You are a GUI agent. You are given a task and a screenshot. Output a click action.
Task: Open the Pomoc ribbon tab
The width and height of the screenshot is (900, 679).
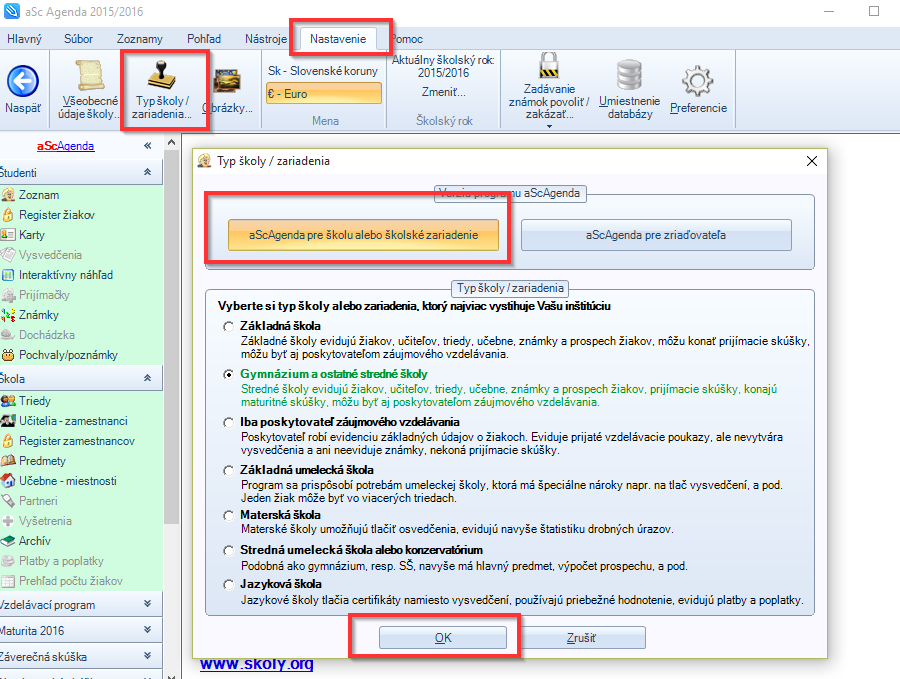coord(407,38)
